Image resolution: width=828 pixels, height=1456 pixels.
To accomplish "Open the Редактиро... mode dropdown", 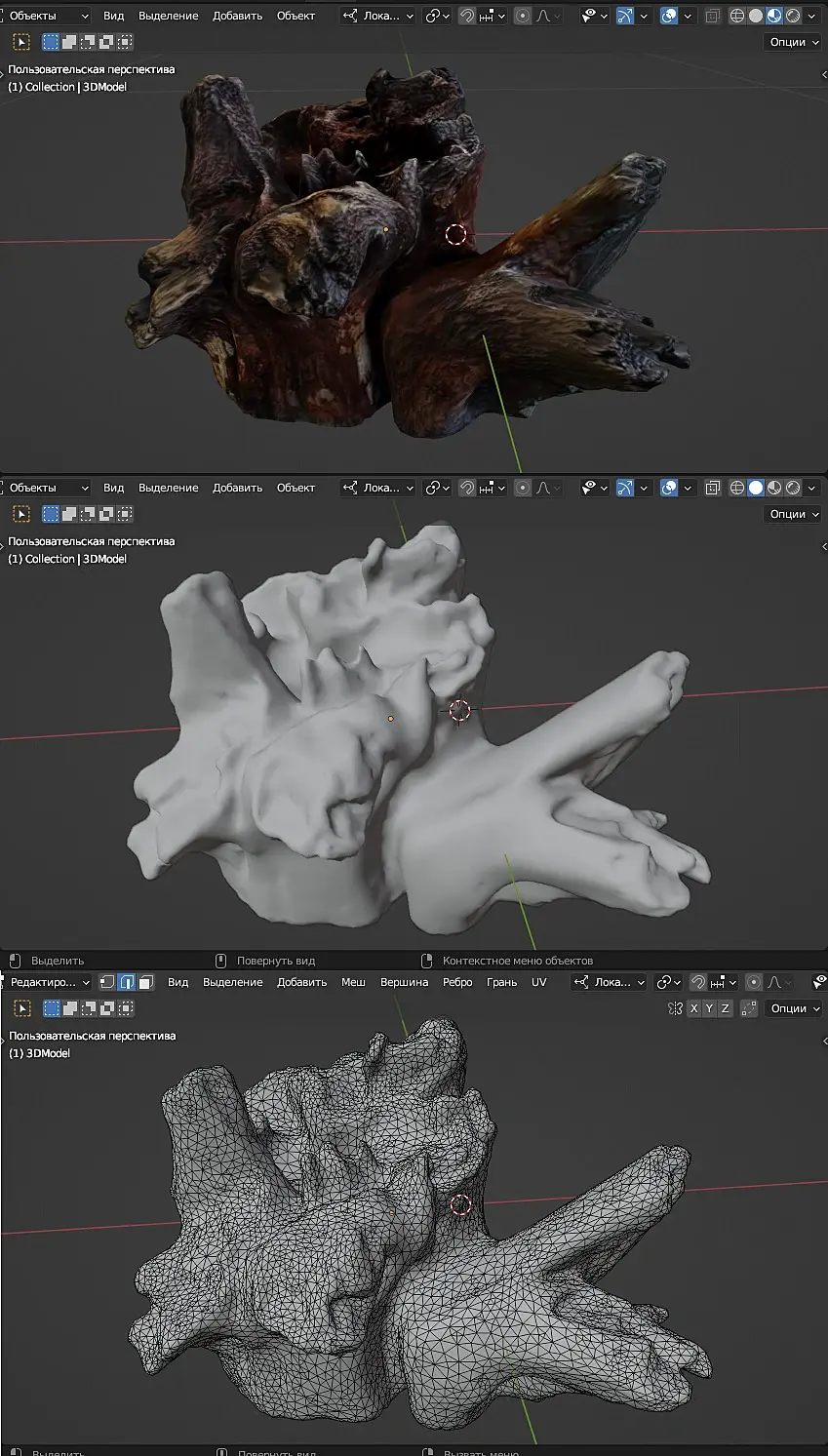I will point(49,982).
